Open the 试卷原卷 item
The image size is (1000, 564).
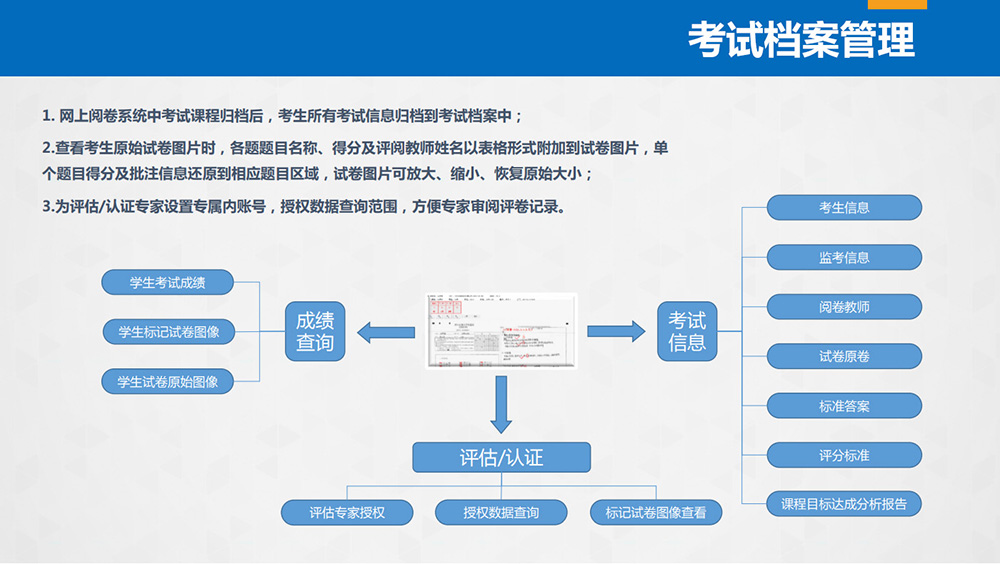coord(844,356)
